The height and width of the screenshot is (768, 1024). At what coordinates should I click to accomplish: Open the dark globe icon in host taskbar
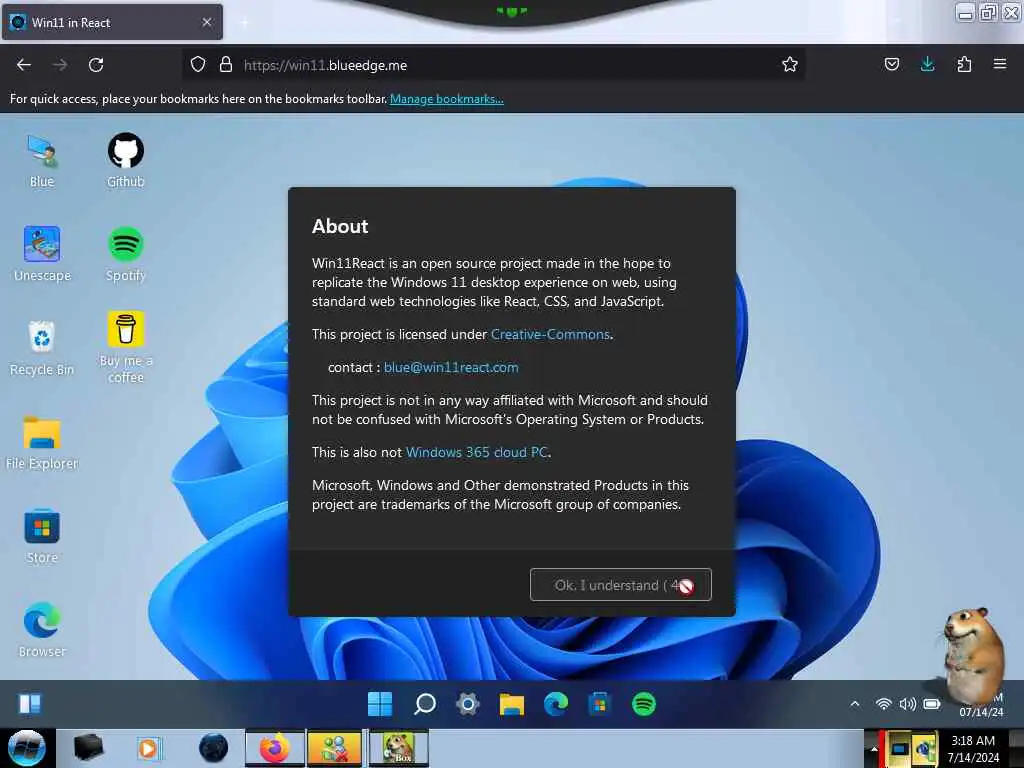click(x=213, y=748)
